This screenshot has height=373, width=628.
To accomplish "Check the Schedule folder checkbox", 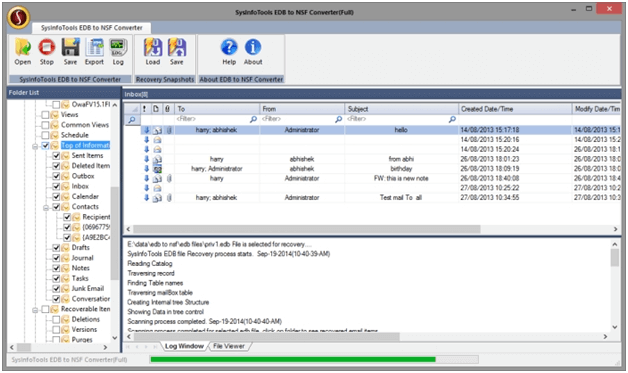I will pyautogui.click(x=45, y=135).
